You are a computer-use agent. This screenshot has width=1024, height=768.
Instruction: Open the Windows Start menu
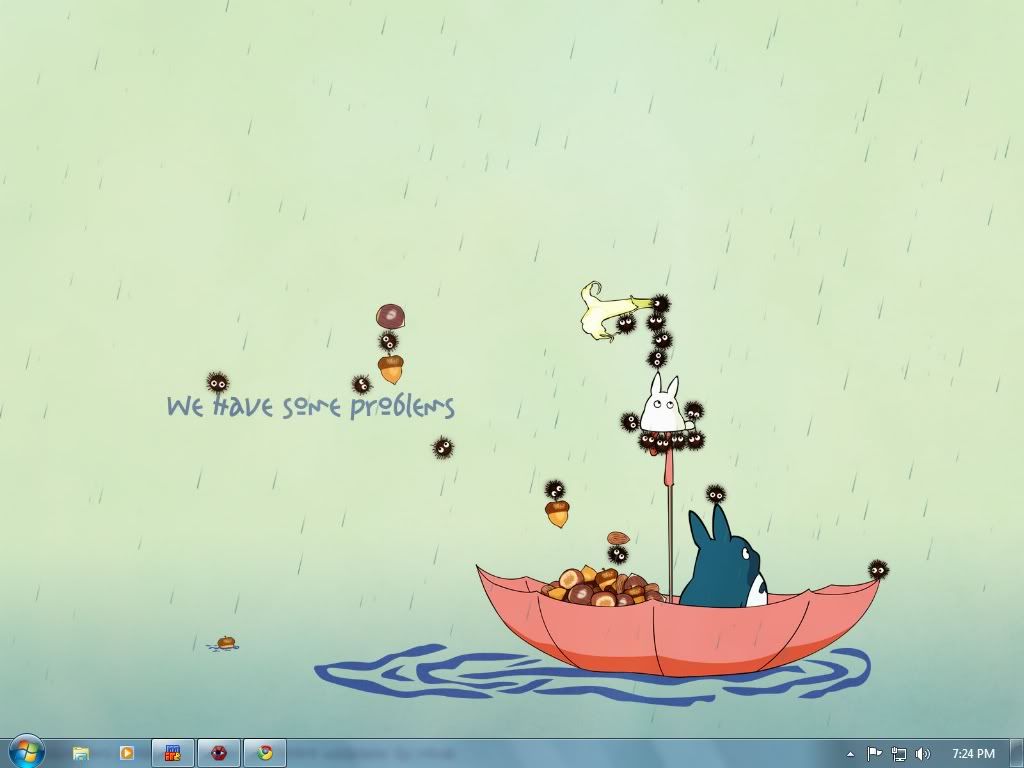point(25,751)
